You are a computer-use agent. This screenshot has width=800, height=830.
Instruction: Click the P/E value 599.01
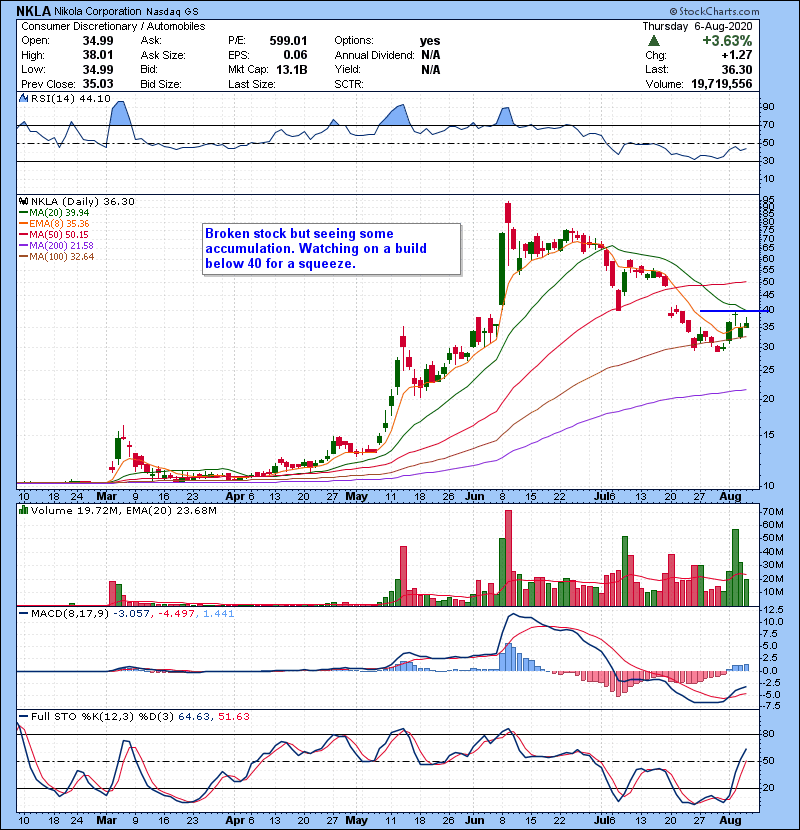[288, 41]
